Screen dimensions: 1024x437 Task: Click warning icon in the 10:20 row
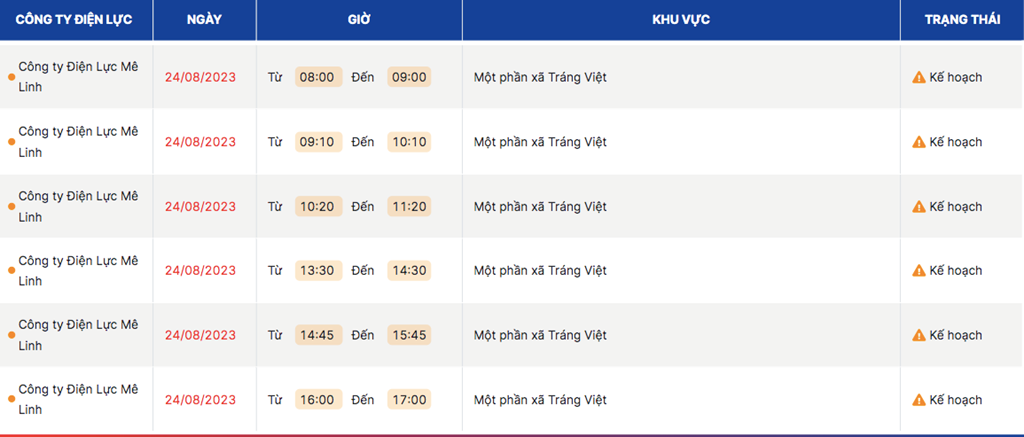[919, 206]
